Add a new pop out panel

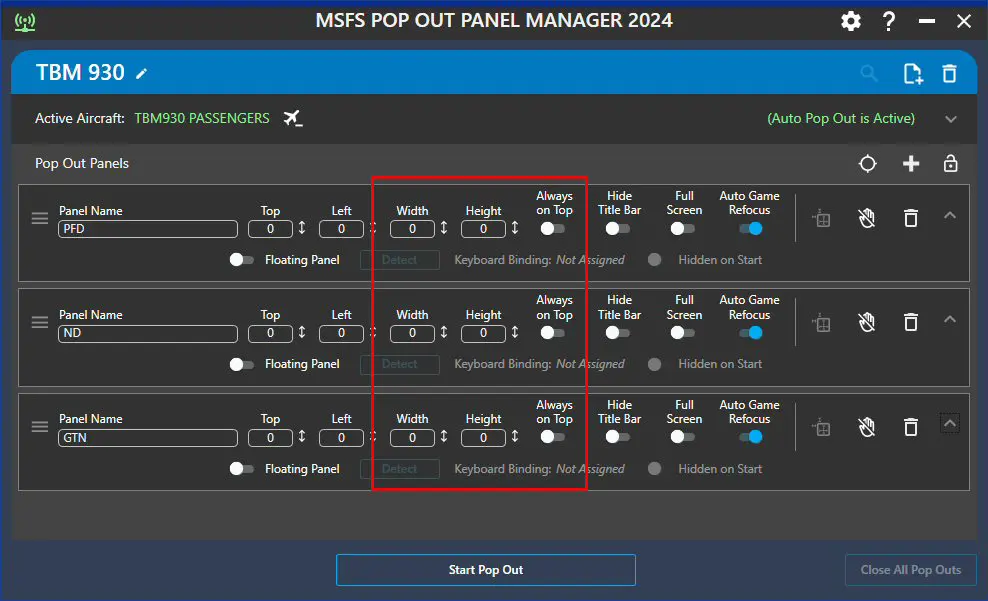(x=911, y=164)
